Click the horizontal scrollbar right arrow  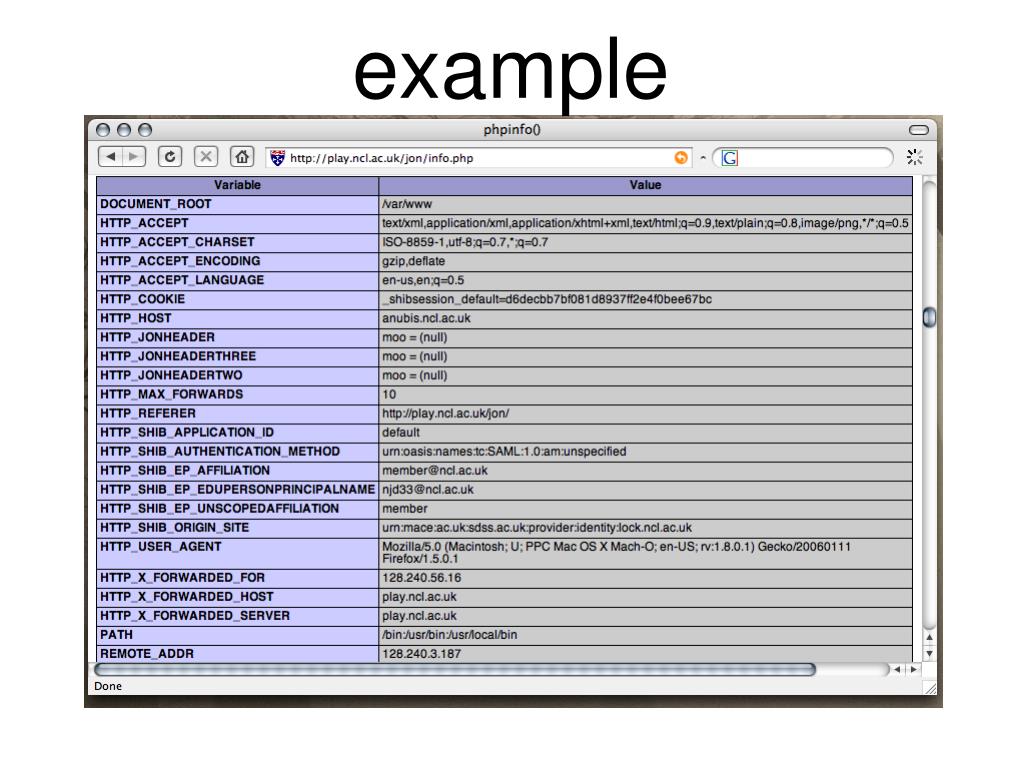click(913, 669)
